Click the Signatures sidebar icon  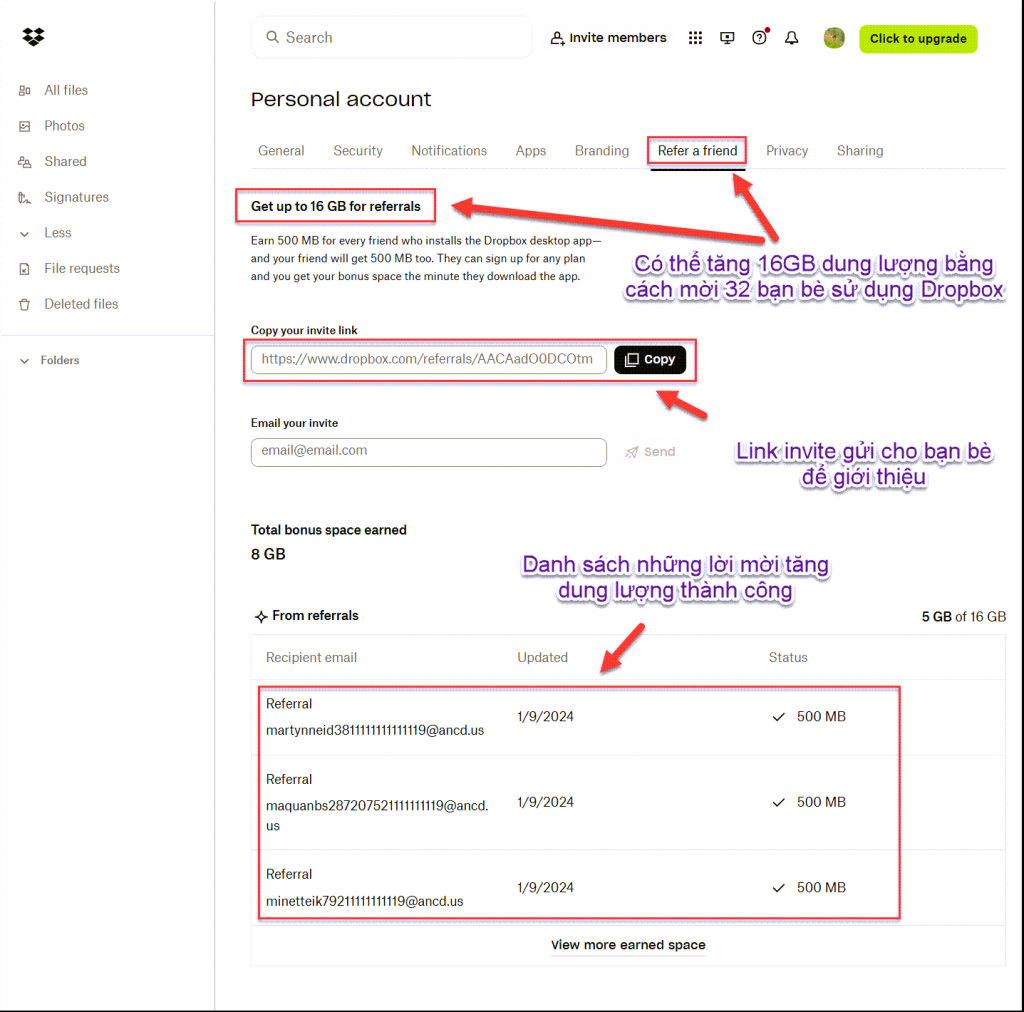(x=25, y=198)
